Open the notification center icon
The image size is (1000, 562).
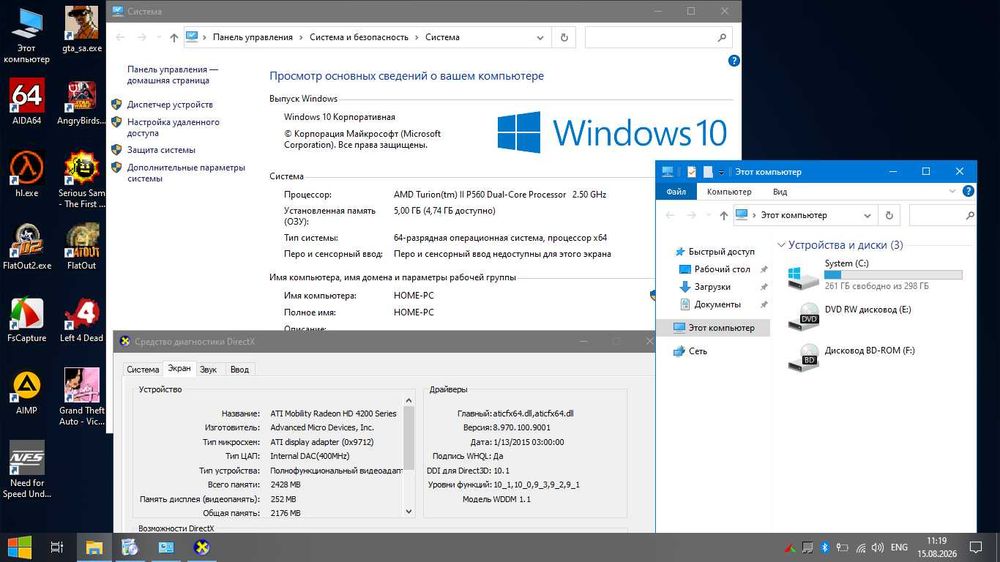[x=976, y=547]
